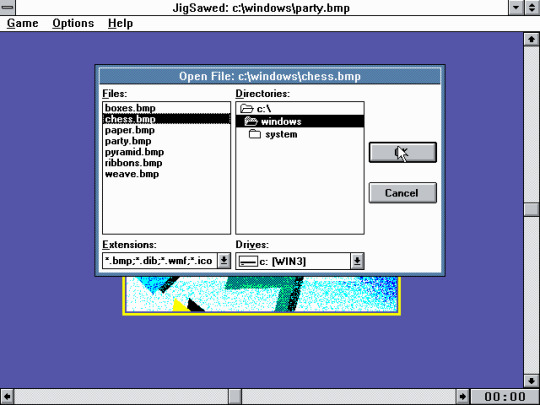Select paper.bmp in Files list

166,130
